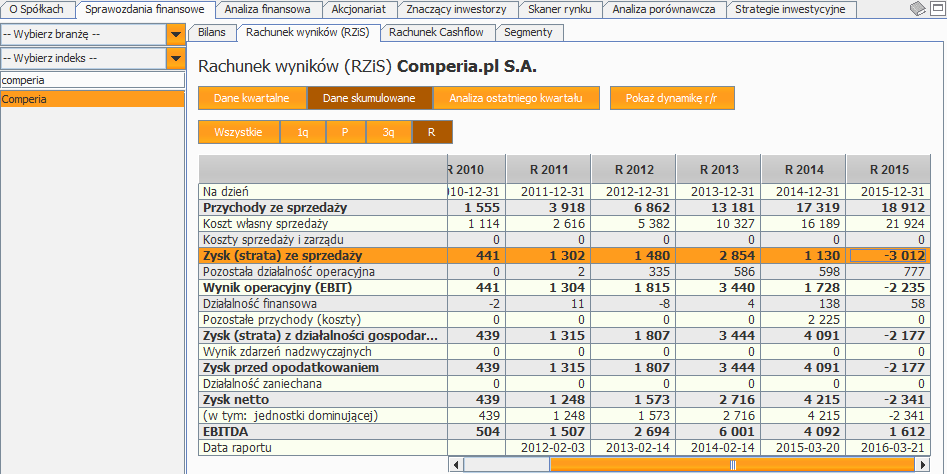This screenshot has height=474, width=947.
Task: Click 'Koszt własny sprzedaży' row label
Action: tap(266, 224)
